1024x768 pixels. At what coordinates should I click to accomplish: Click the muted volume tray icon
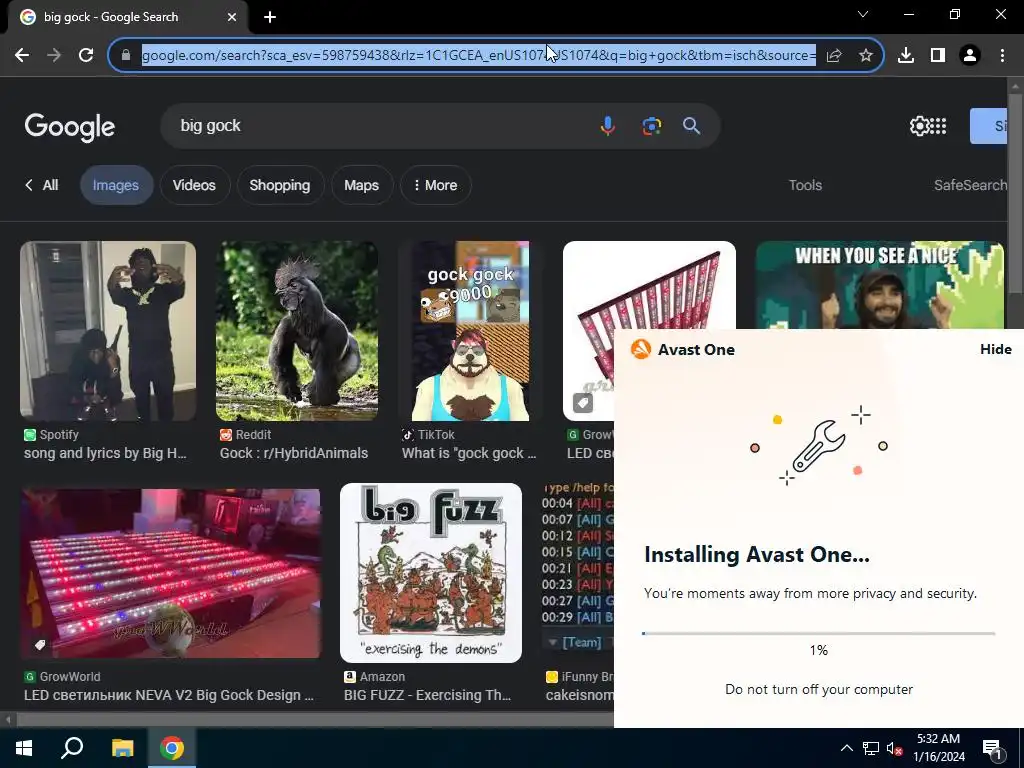(x=894, y=748)
